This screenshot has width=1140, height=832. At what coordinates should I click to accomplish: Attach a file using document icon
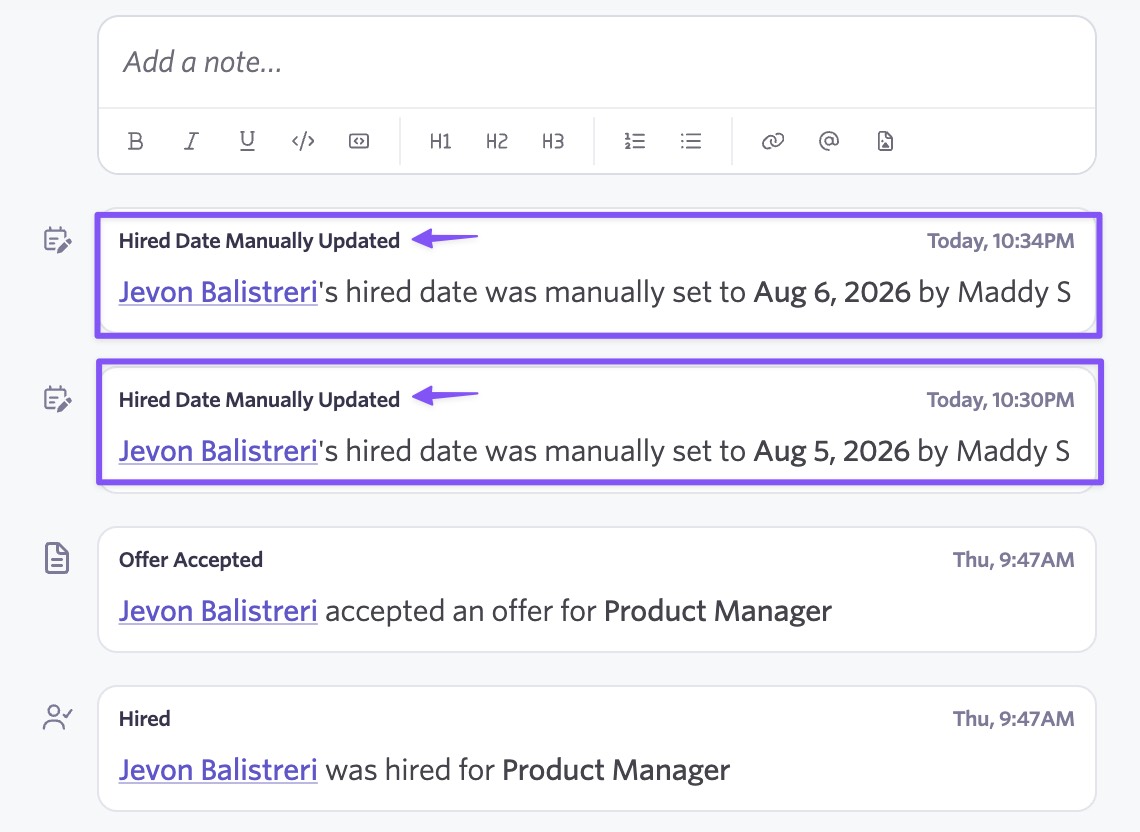click(x=885, y=141)
